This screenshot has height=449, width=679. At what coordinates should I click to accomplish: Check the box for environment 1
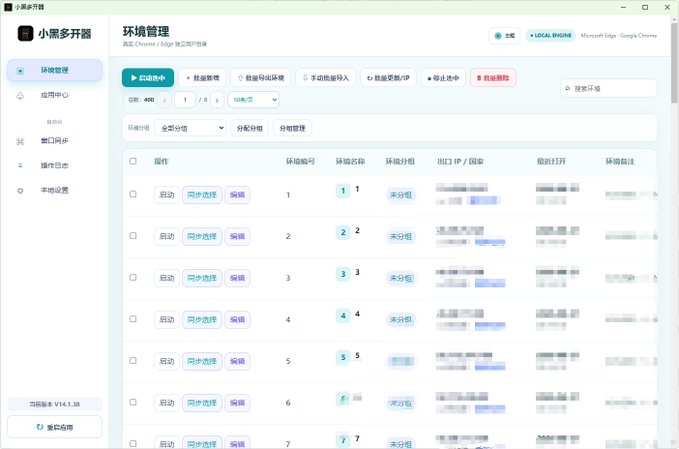tap(133, 194)
